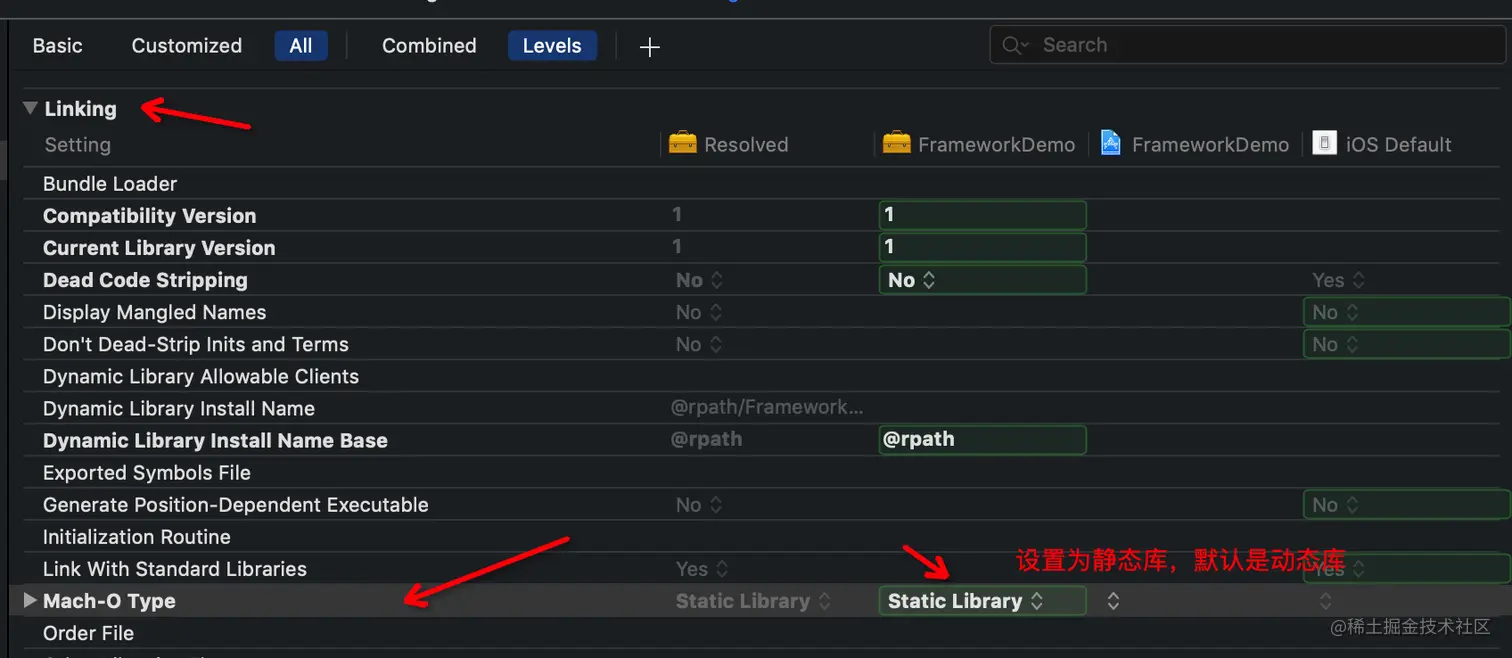1512x658 pixels.
Task: Select Generate Position-Dependent Executable setting name
Action: coord(236,505)
